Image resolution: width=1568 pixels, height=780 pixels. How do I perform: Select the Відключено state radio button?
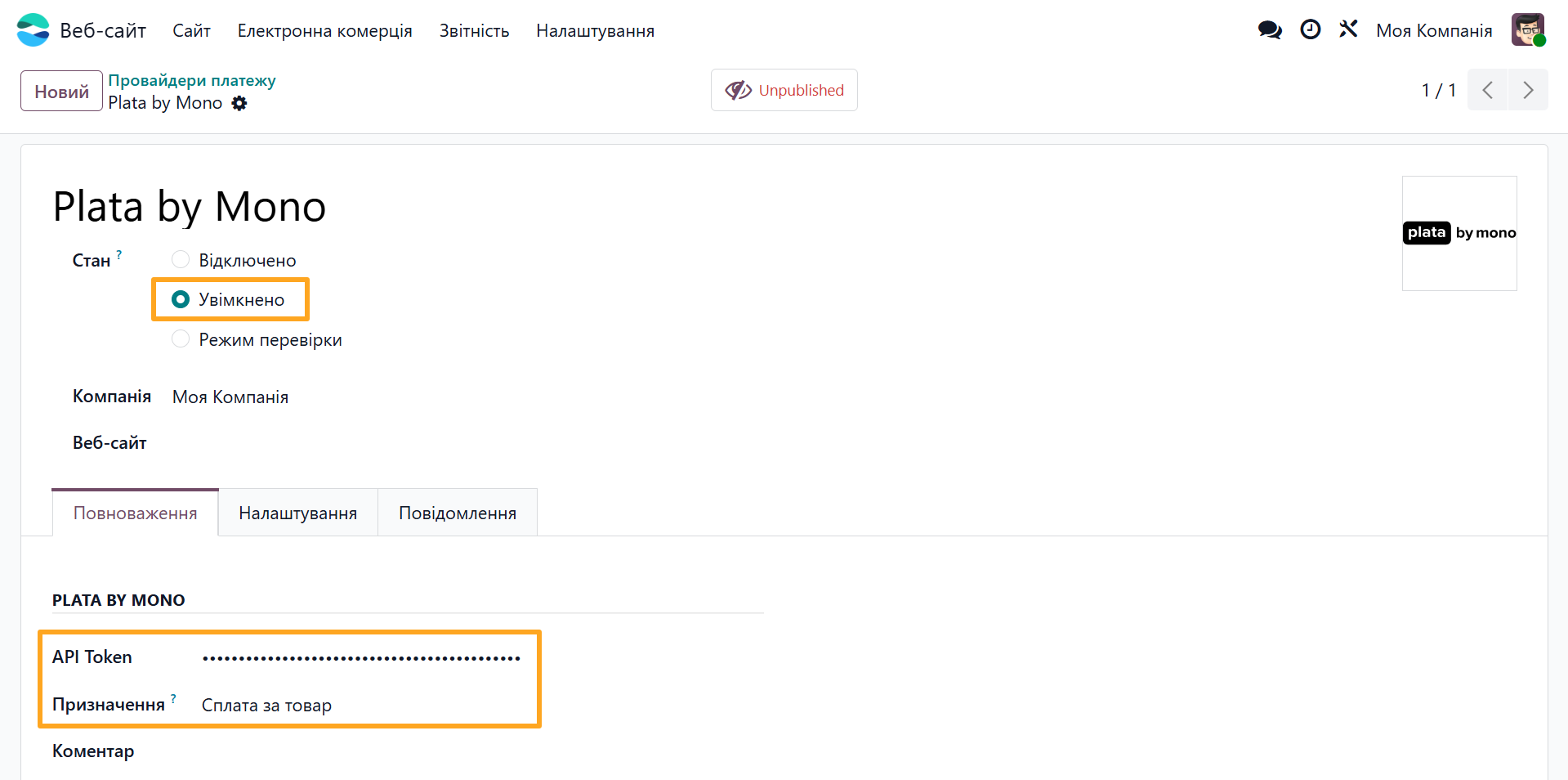pyautogui.click(x=181, y=260)
